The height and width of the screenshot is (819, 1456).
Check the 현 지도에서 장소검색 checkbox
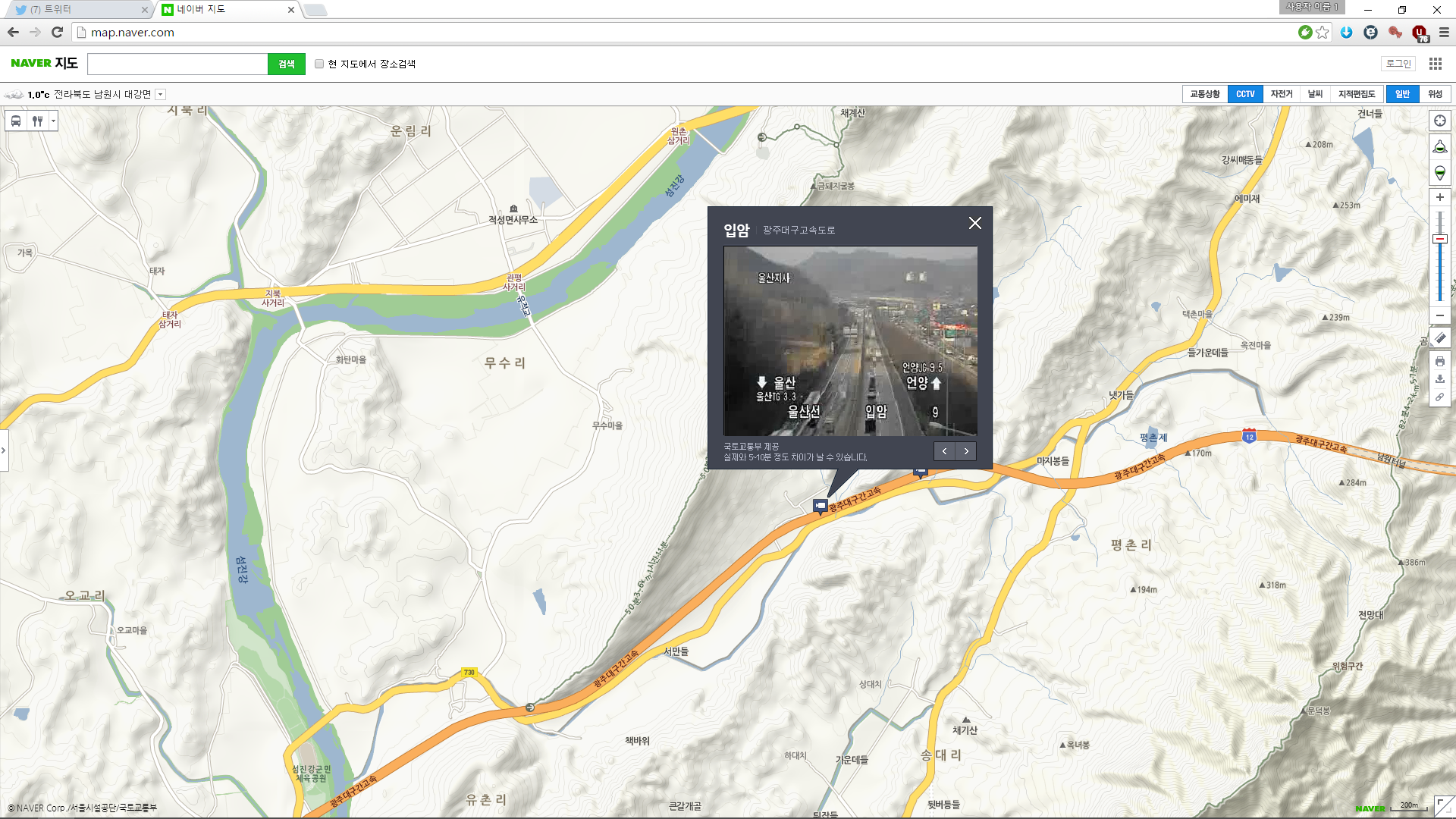[x=319, y=64]
